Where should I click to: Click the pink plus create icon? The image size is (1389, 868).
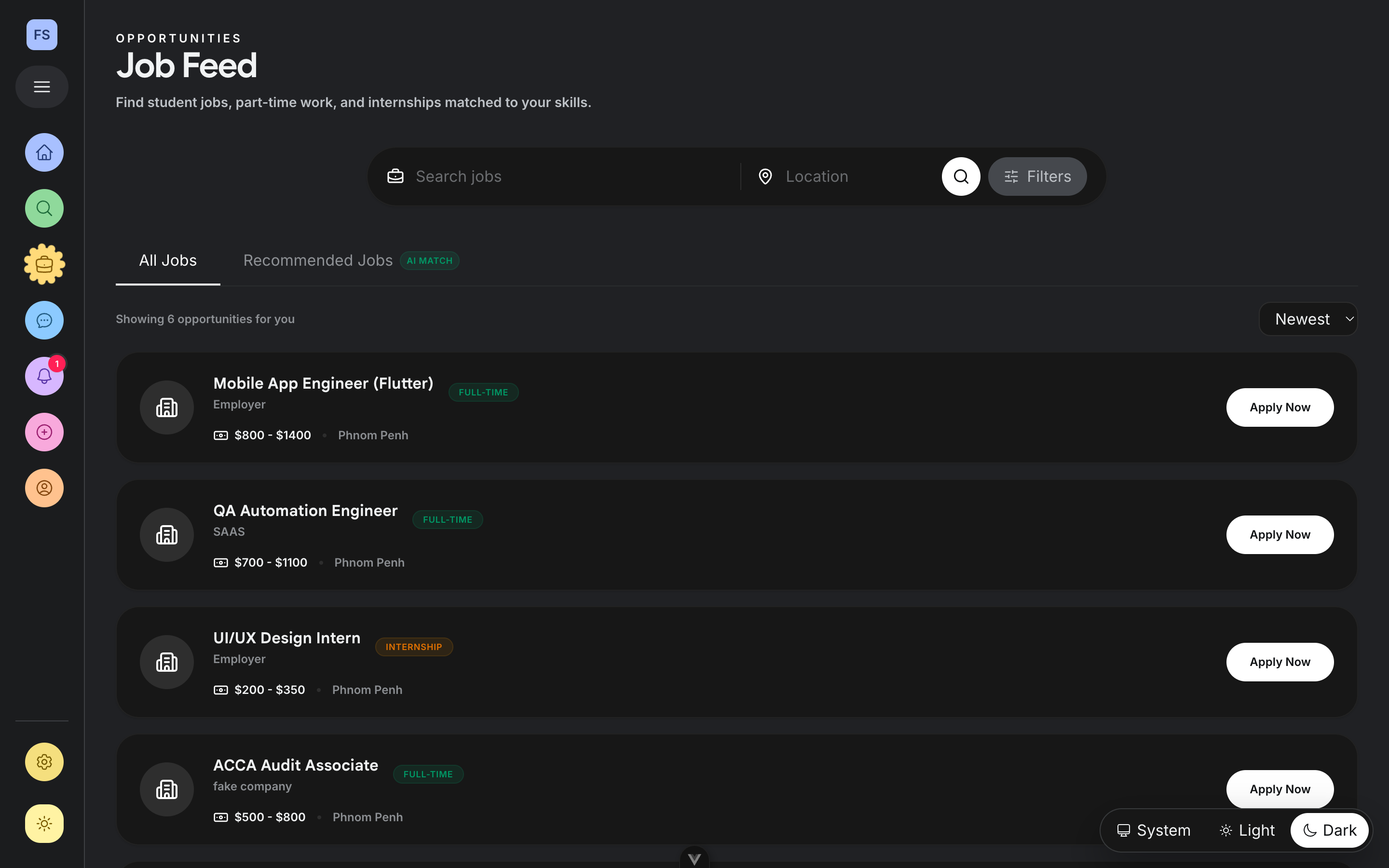pyautogui.click(x=44, y=432)
